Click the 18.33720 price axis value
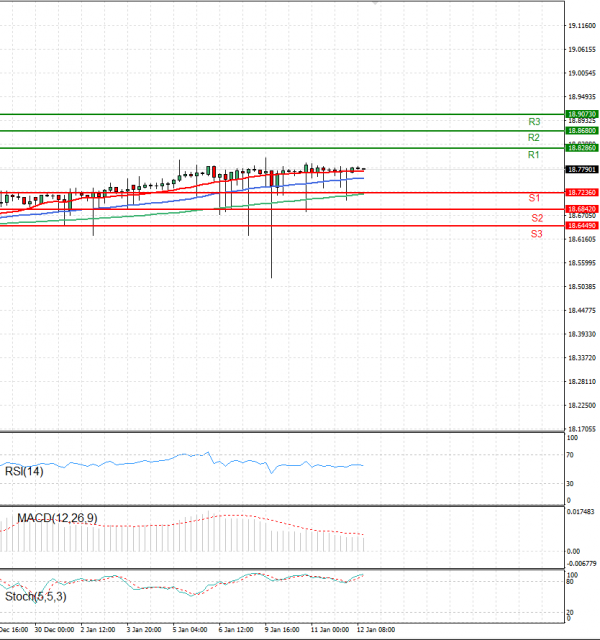Viewport: 600px width, 640px height. coord(582,358)
